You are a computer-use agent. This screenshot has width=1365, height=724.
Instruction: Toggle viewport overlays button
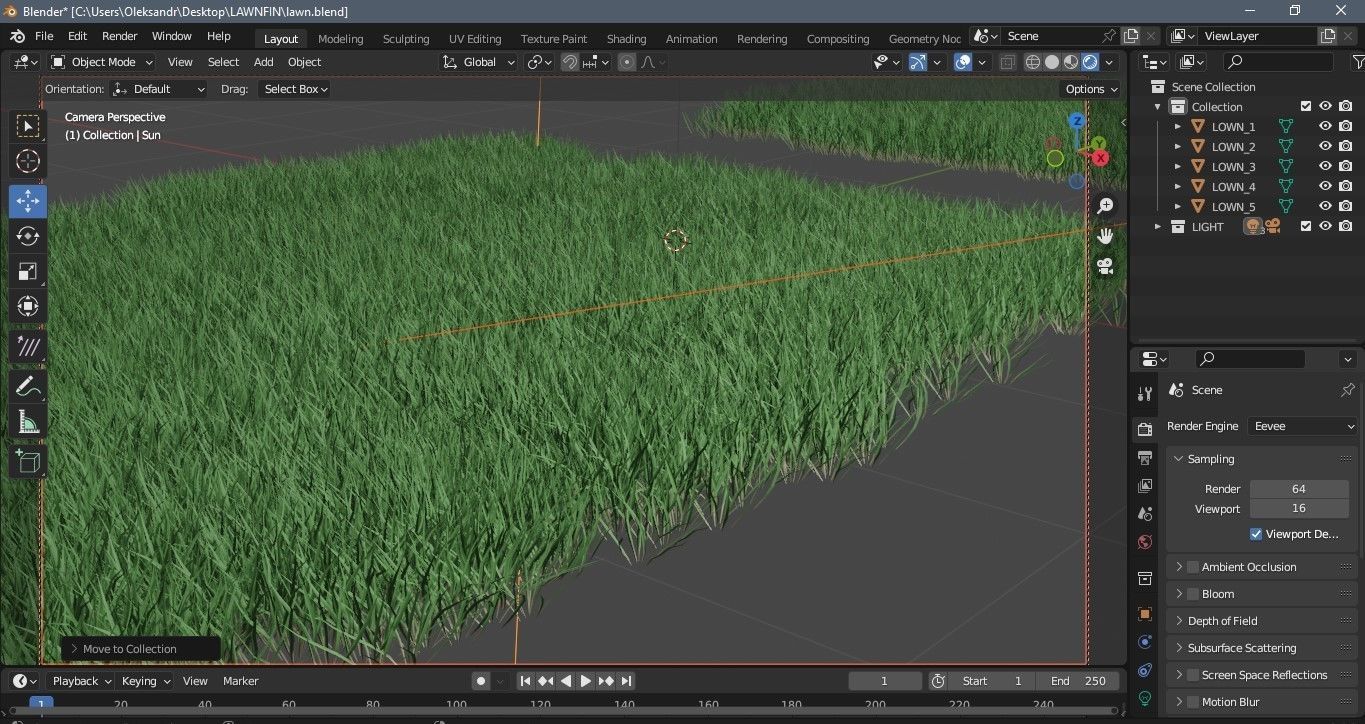pyautogui.click(x=962, y=62)
